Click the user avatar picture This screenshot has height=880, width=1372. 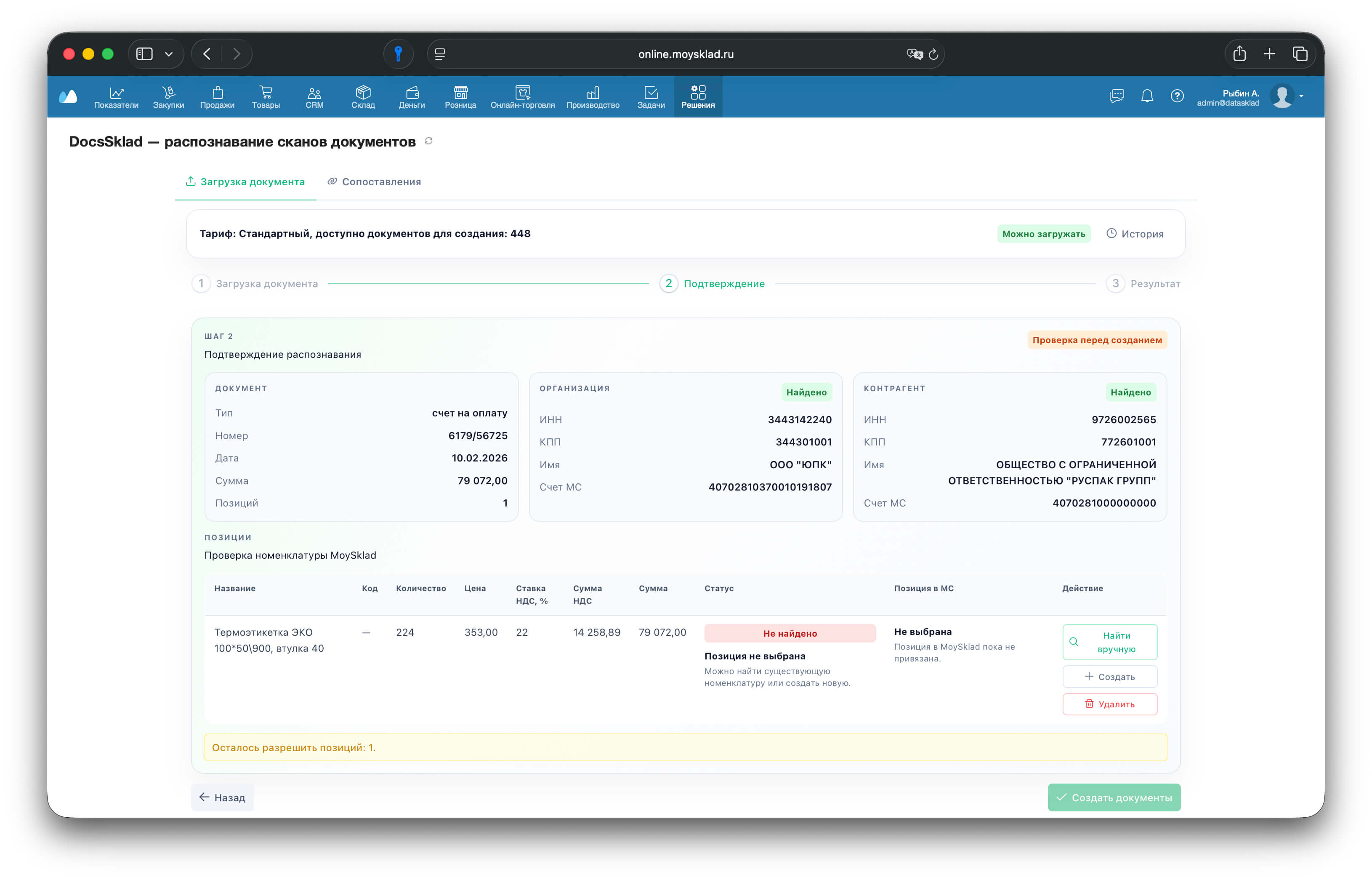click(x=1282, y=96)
